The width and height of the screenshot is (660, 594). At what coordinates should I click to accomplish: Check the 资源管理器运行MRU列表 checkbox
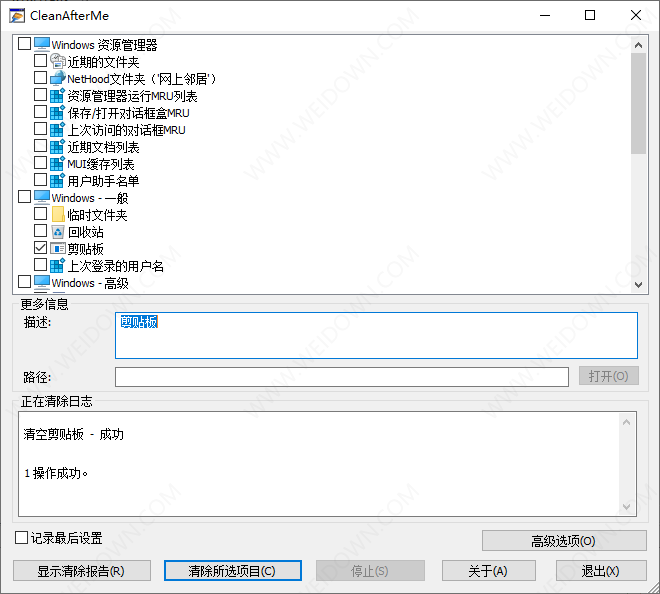click(40, 94)
